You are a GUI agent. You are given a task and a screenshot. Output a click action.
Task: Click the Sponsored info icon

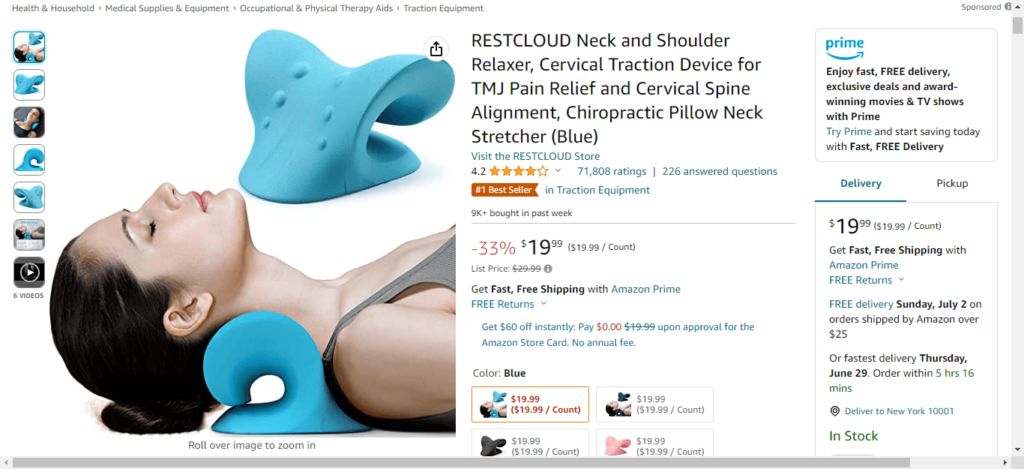tap(1008, 7)
